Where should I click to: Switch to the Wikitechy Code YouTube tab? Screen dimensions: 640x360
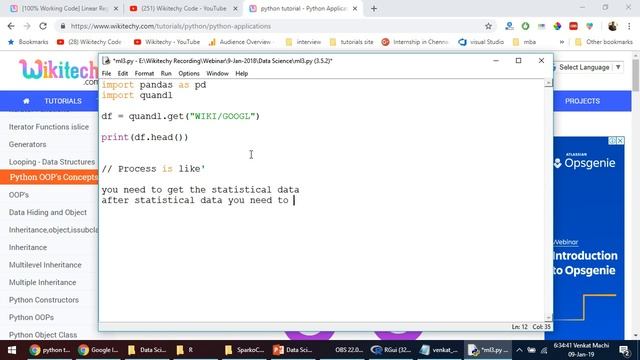[x=184, y=8]
